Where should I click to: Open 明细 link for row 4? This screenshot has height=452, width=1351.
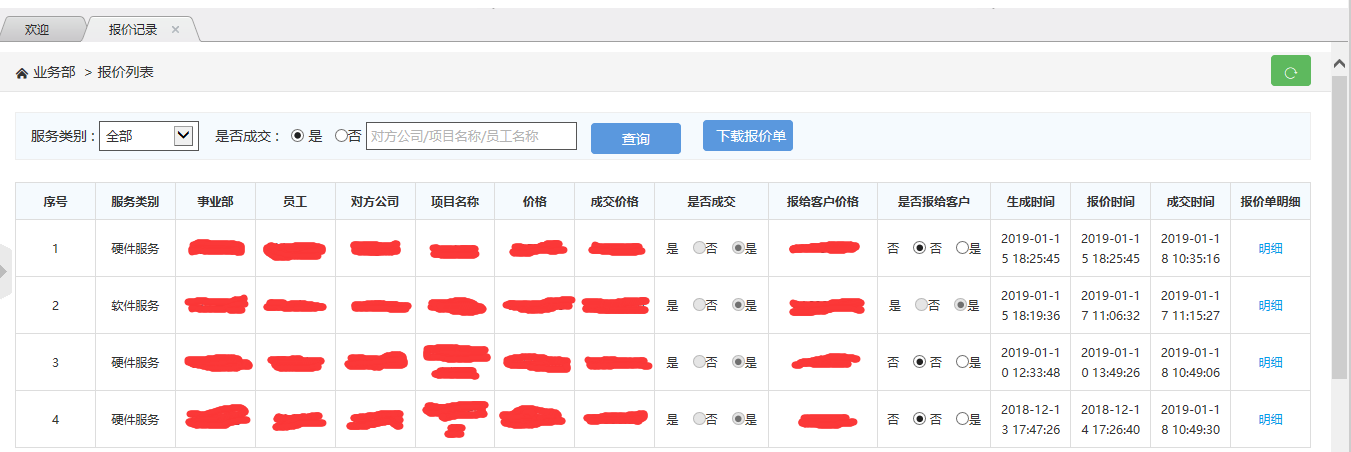coord(1270,420)
